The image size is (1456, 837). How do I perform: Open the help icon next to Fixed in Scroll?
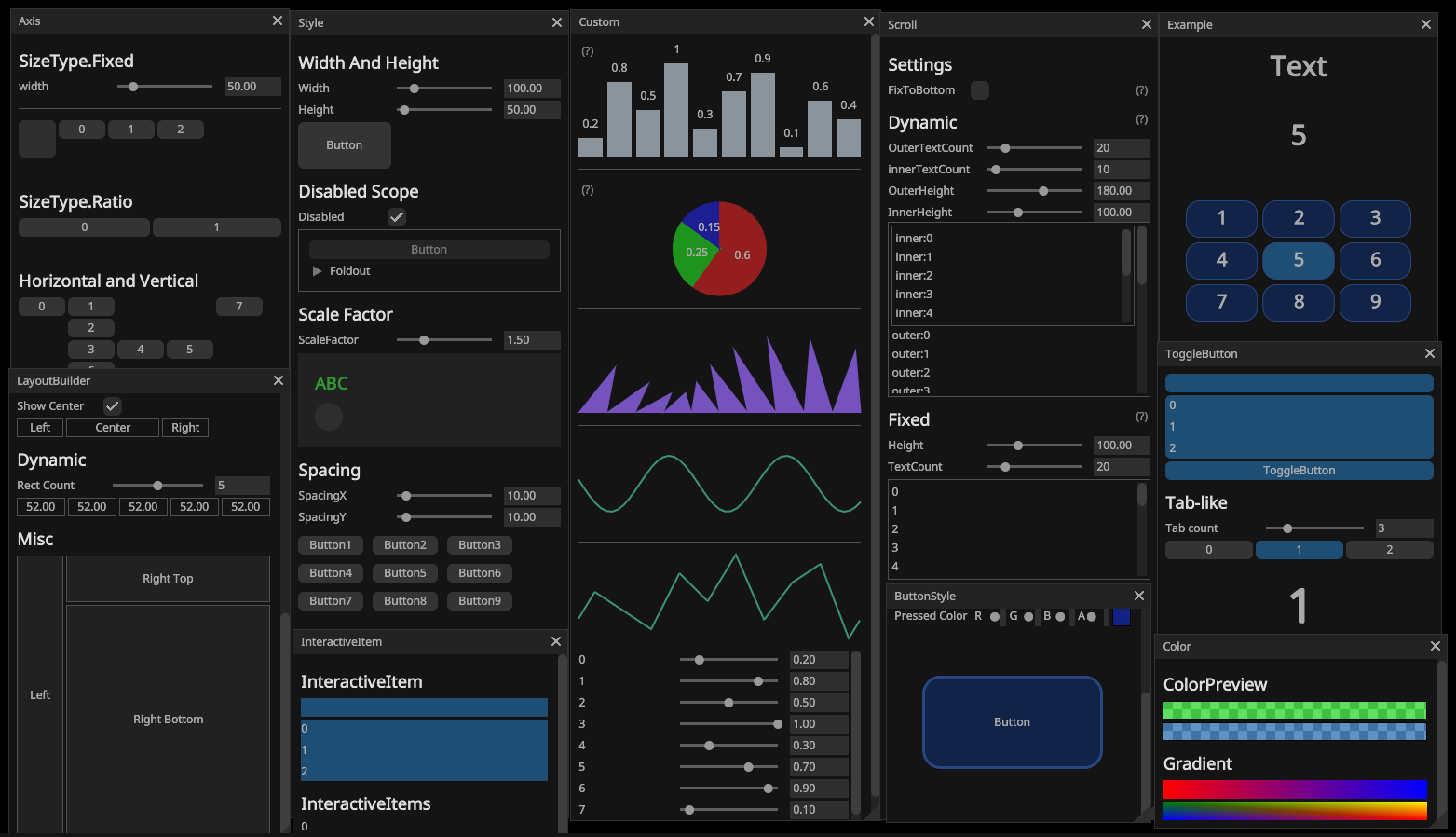click(x=1142, y=417)
